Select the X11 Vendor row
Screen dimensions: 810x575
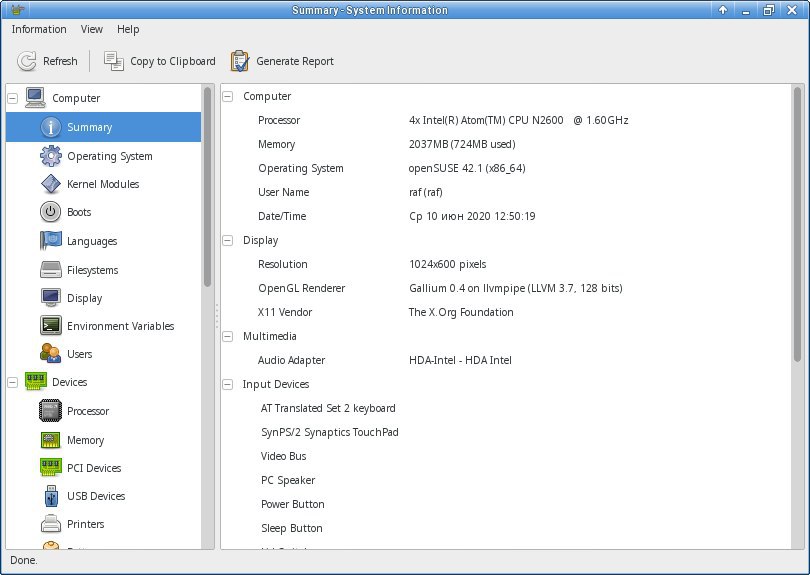tap(506, 313)
